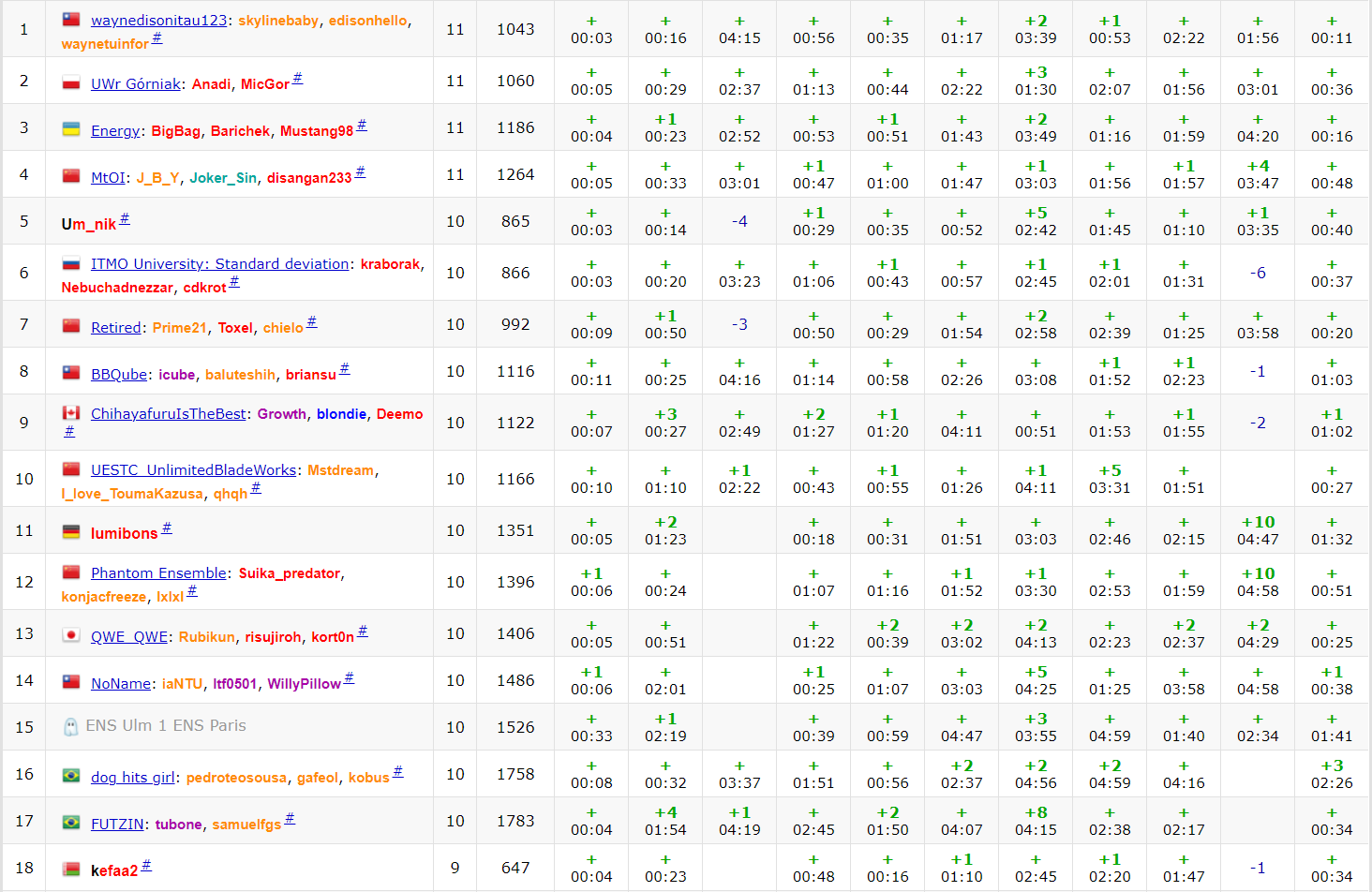Click the Japan flag beside QWE_QWE

[71, 635]
